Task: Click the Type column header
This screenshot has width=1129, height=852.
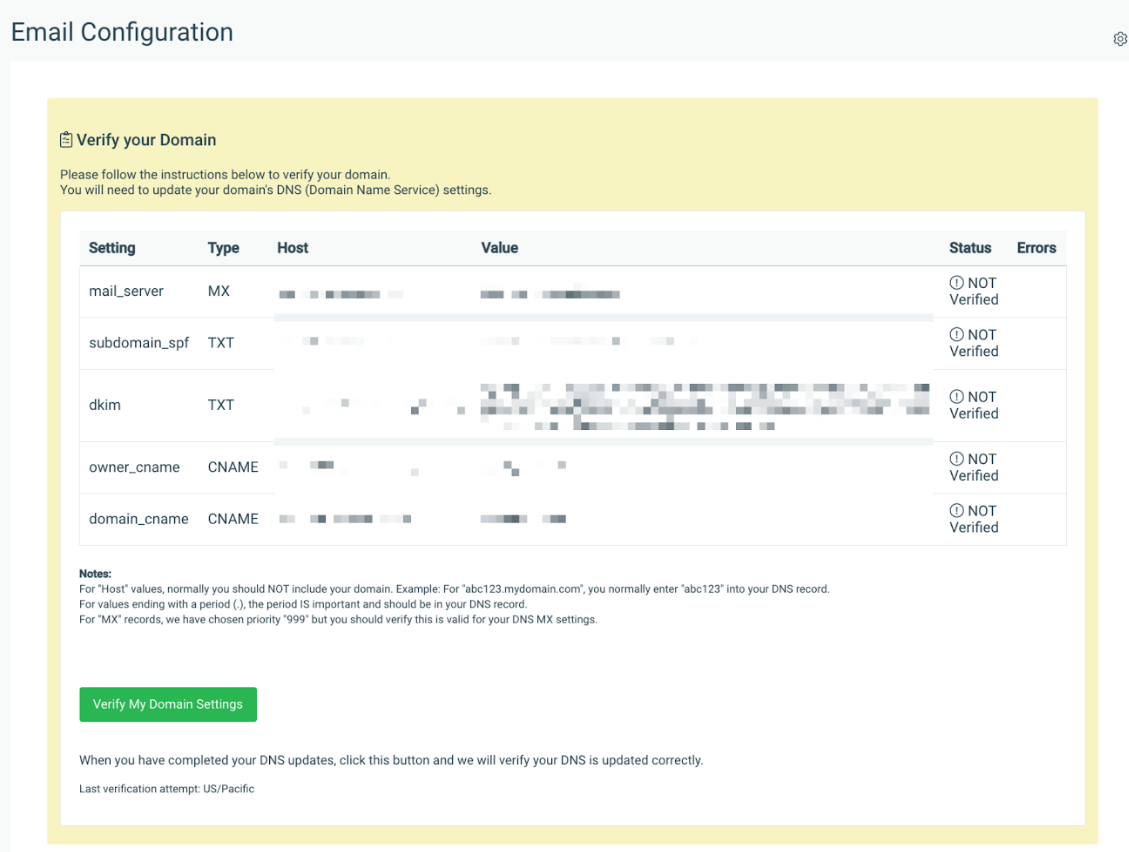Action: (x=223, y=248)
